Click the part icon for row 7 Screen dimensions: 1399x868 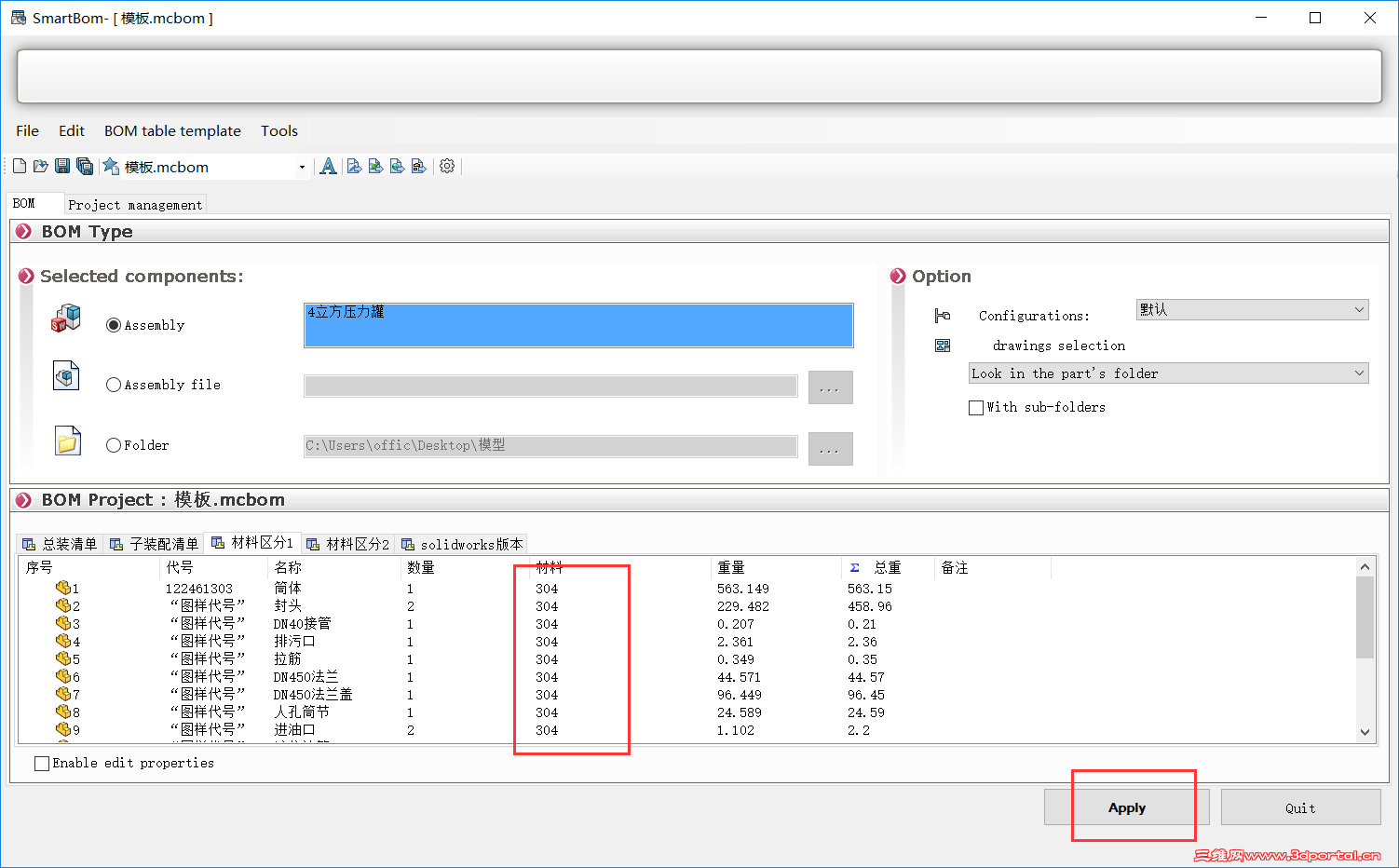click(63, 694)
